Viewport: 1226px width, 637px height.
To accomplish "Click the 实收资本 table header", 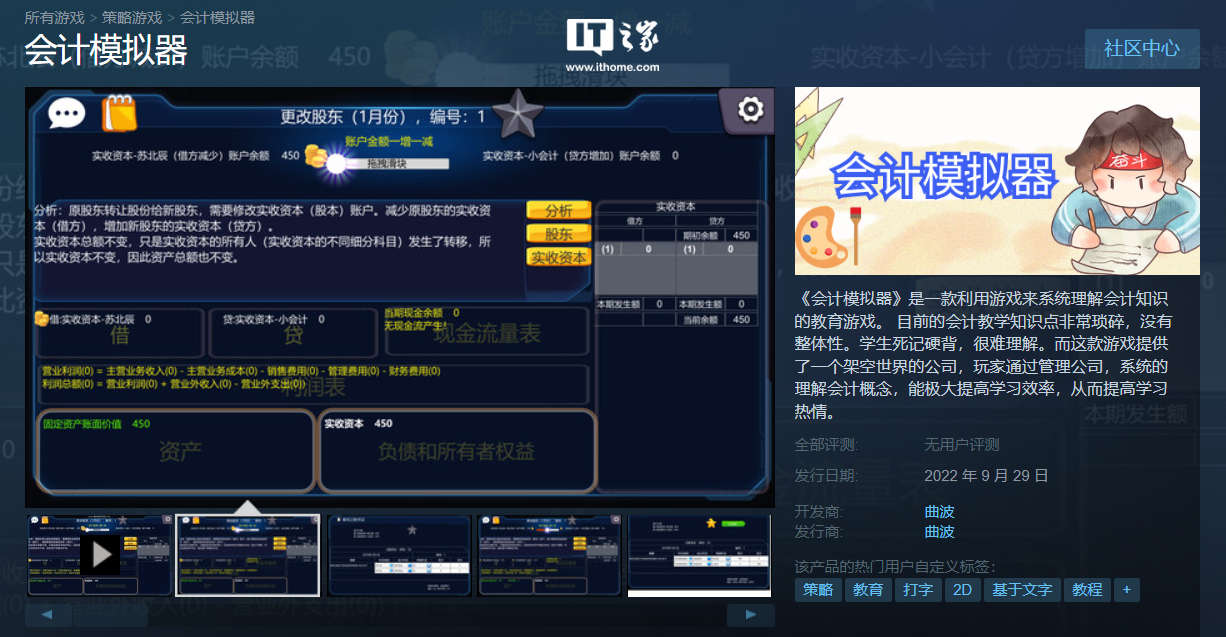I will tap(675, 207).
